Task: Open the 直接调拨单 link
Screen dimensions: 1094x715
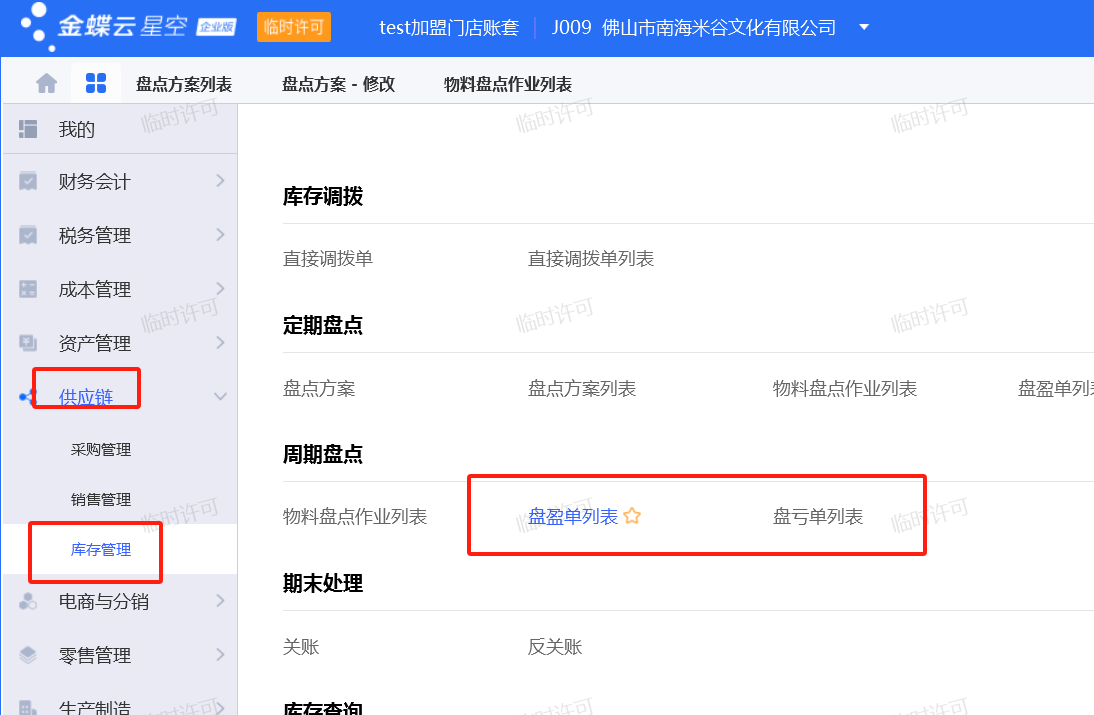Action: tap(328, 259)
